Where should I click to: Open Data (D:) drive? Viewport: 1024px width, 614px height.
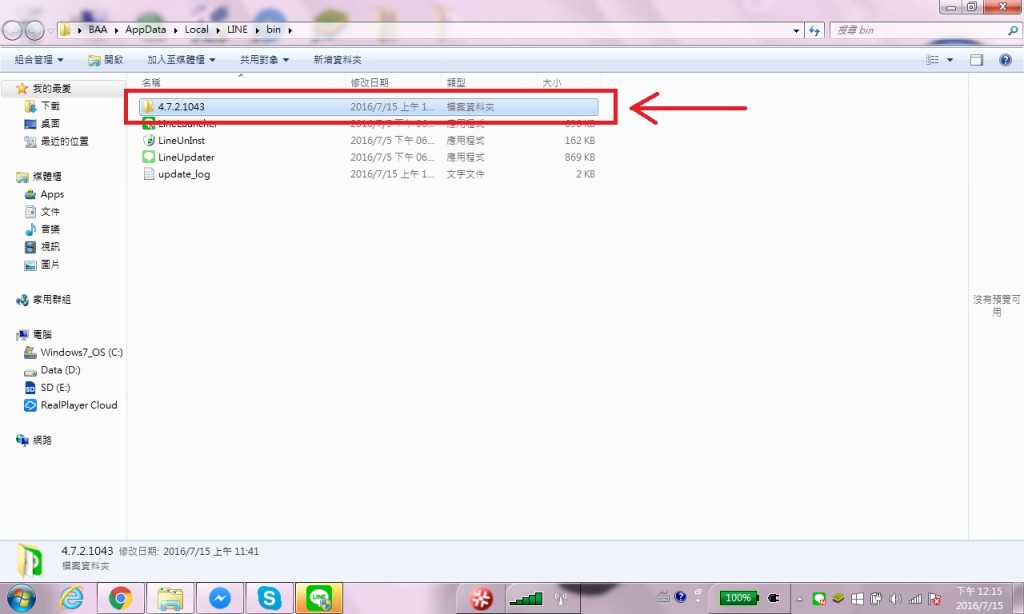tap(52, 370)
